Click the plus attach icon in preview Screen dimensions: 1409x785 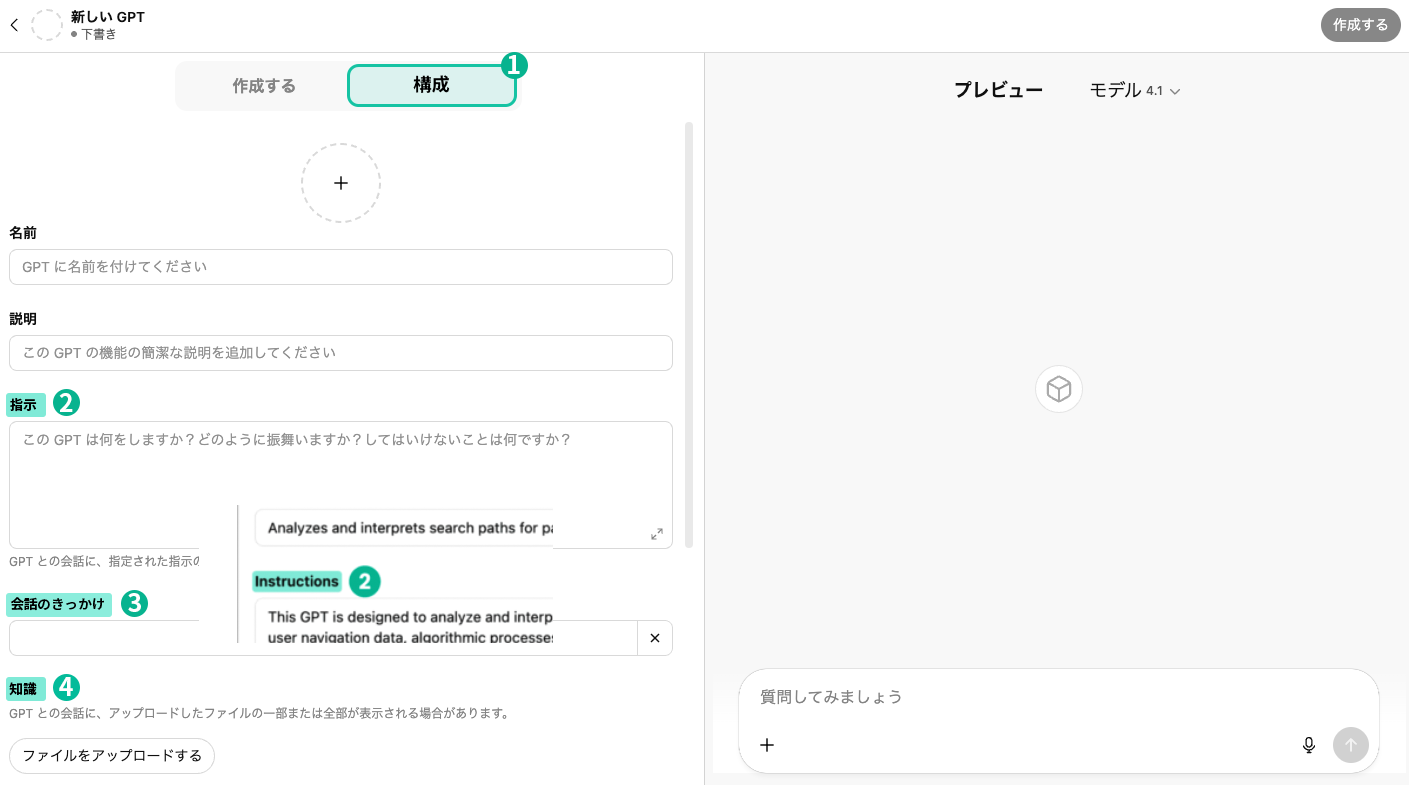click(767, 745)
